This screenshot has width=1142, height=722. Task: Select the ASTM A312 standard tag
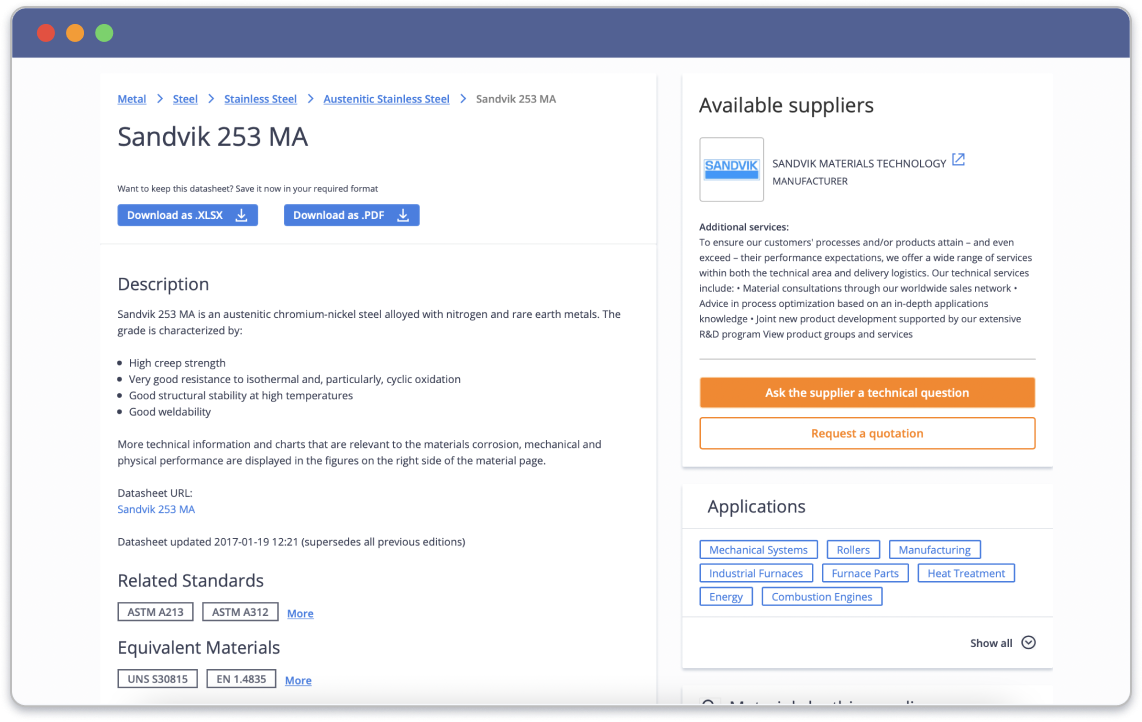click(240, 612)
